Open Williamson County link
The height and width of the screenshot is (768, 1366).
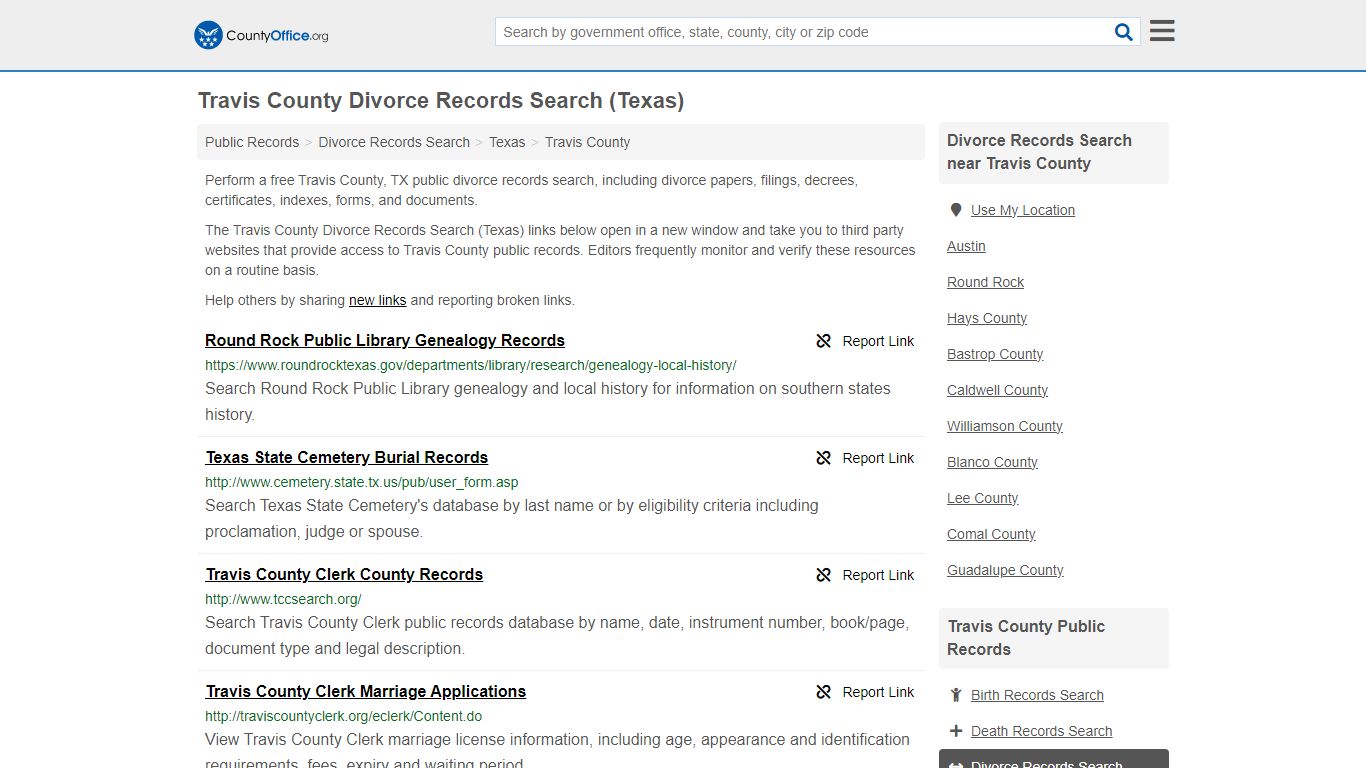click(x=1005, y=426)
